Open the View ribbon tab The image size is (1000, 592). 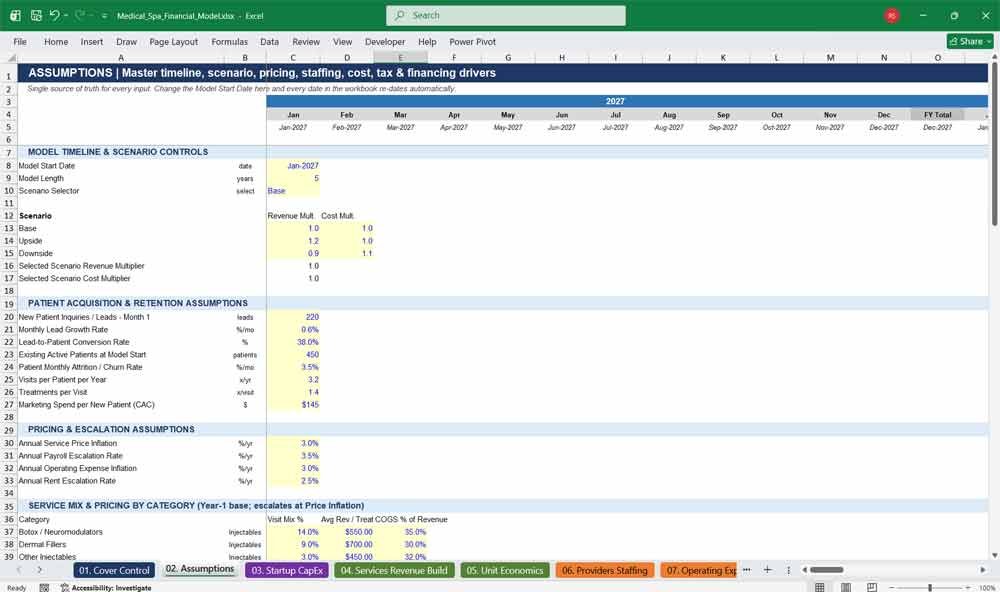342,41
